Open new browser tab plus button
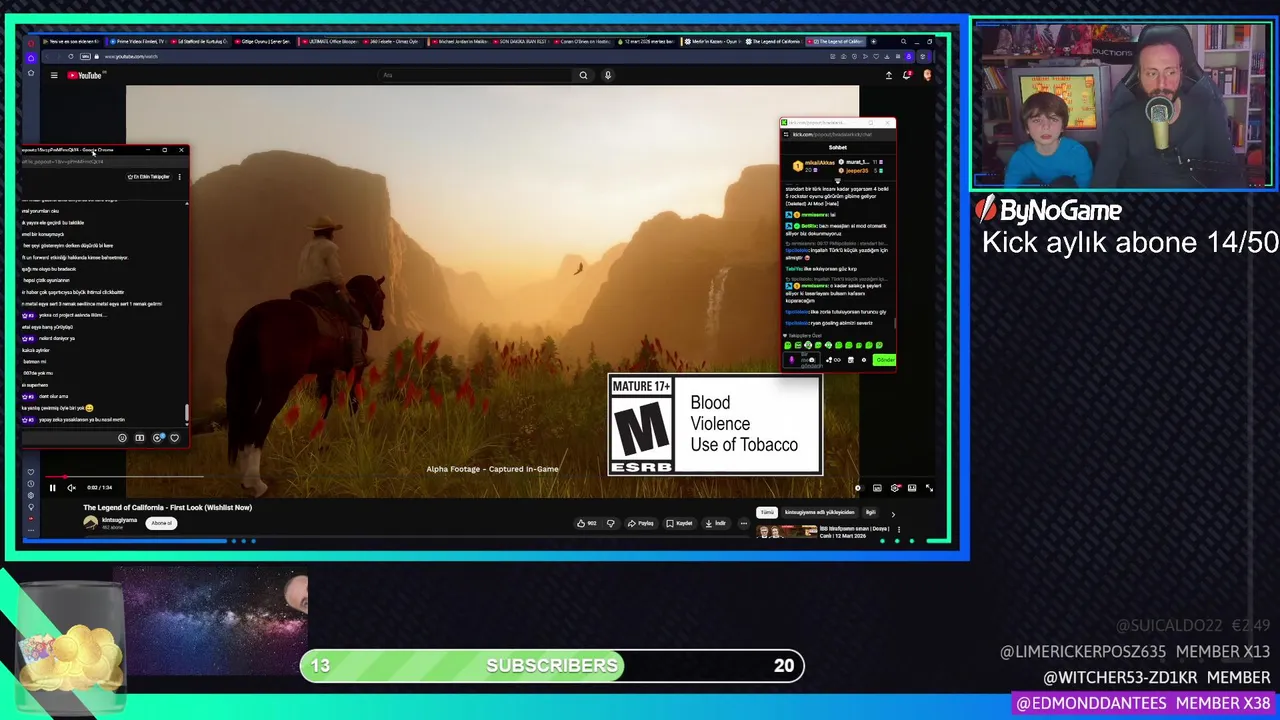The image size is (1280, 720). point(873,42)
